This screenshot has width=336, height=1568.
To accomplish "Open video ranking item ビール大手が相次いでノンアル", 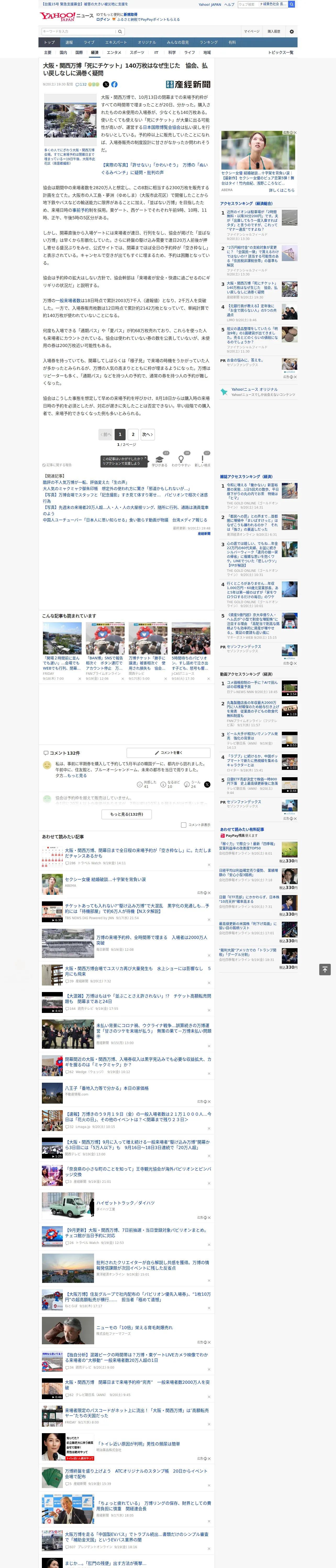I will [253, 736].
